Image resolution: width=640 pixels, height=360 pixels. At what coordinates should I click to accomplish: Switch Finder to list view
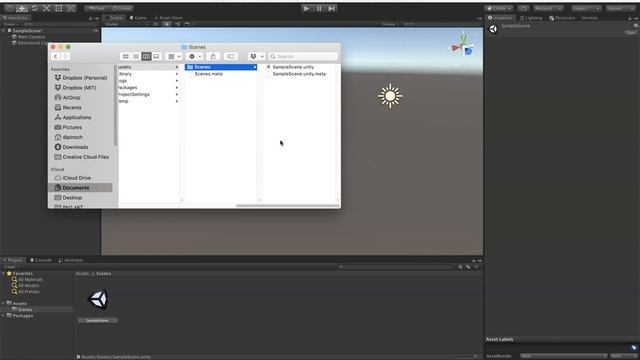click(136, 56)
